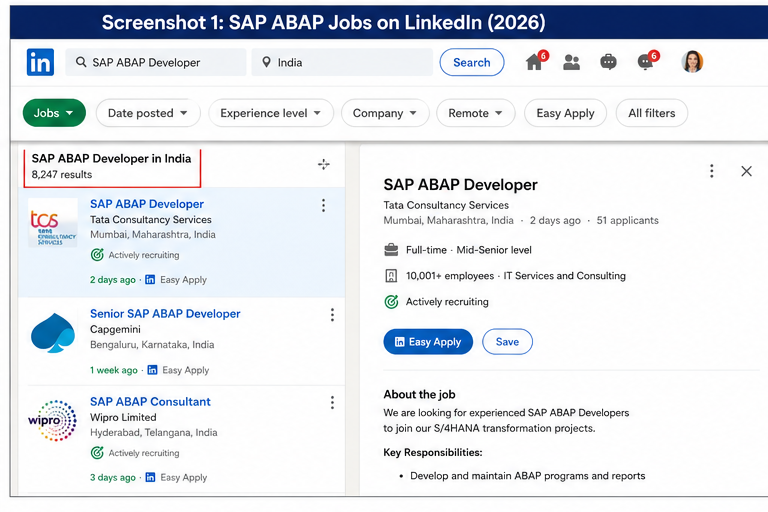Open the SAP ABAP Consultant job link

[x=150, y=402]
